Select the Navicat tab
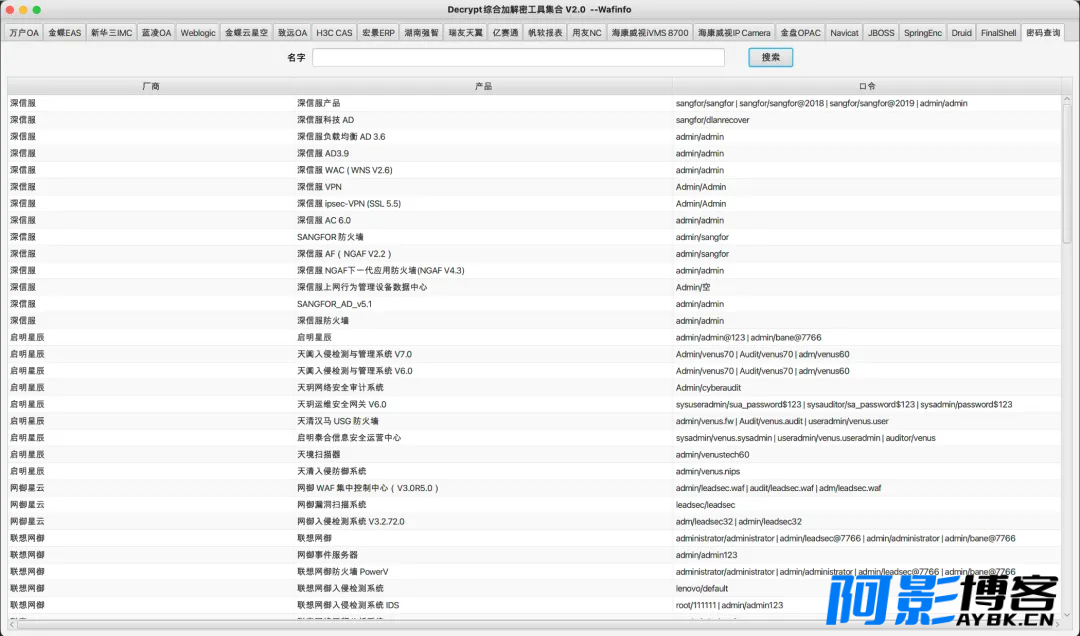The width and height of the screenshot is (1080, 636). coord(844,32)
